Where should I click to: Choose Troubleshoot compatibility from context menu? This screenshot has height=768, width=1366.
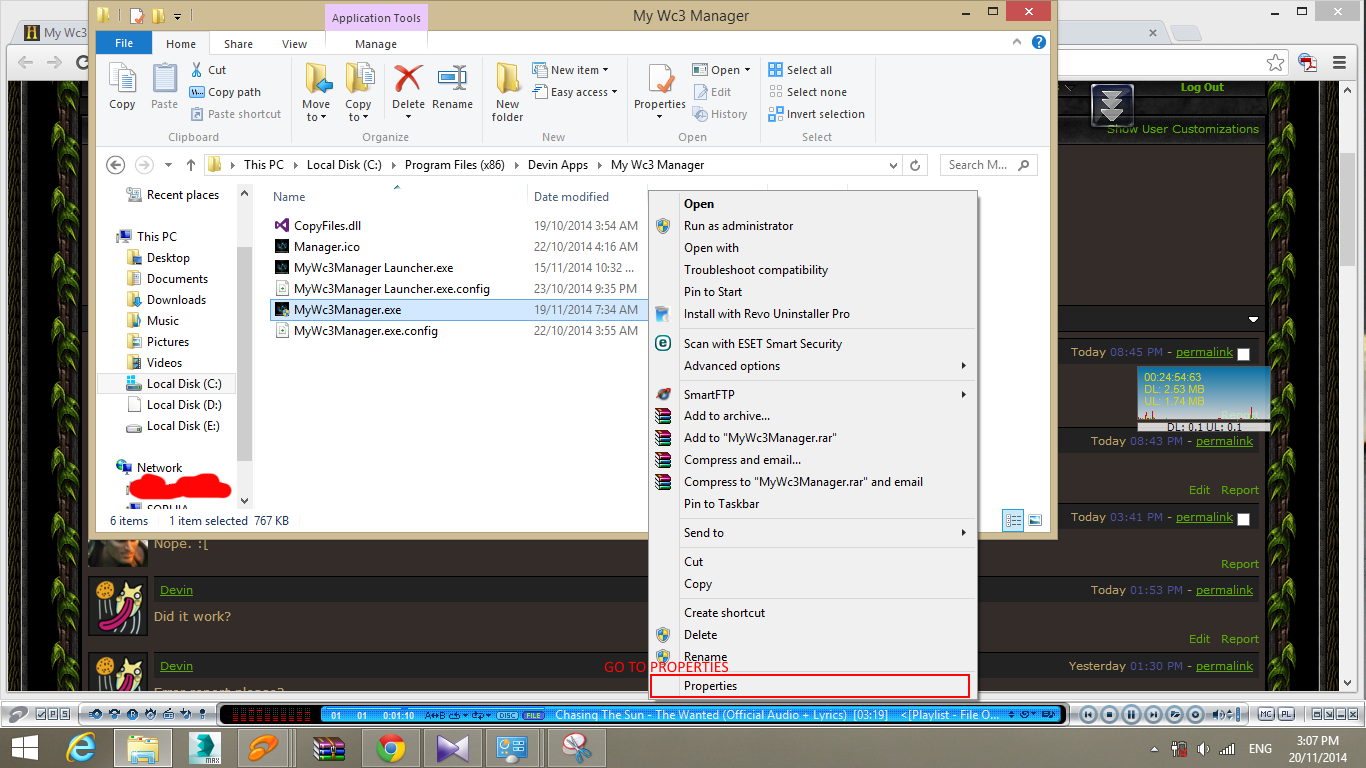tap(812, 270)
